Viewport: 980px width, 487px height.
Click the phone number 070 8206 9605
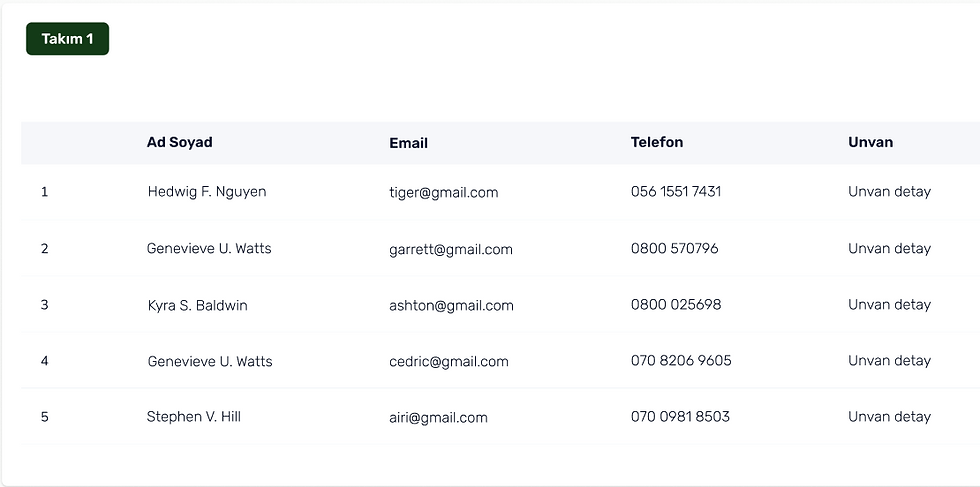681,361
